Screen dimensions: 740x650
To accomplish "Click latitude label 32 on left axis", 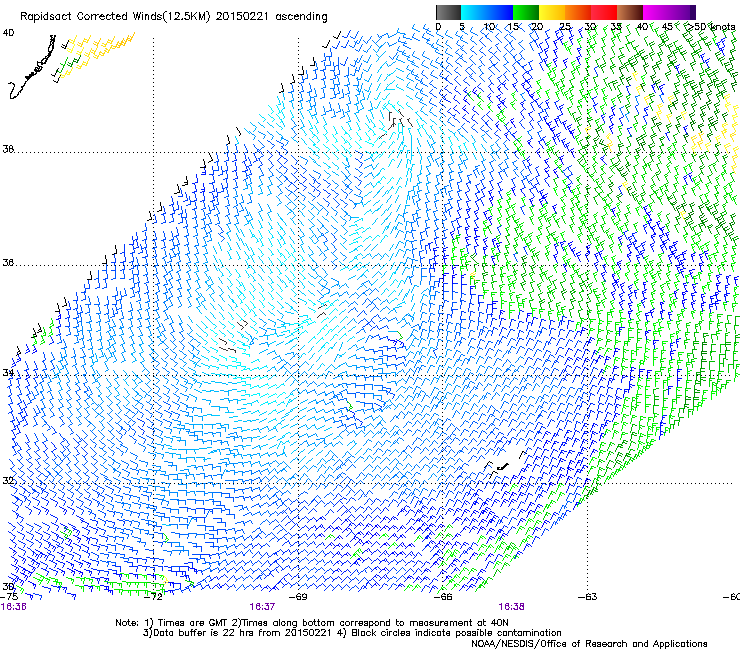I will pos(8,481).
